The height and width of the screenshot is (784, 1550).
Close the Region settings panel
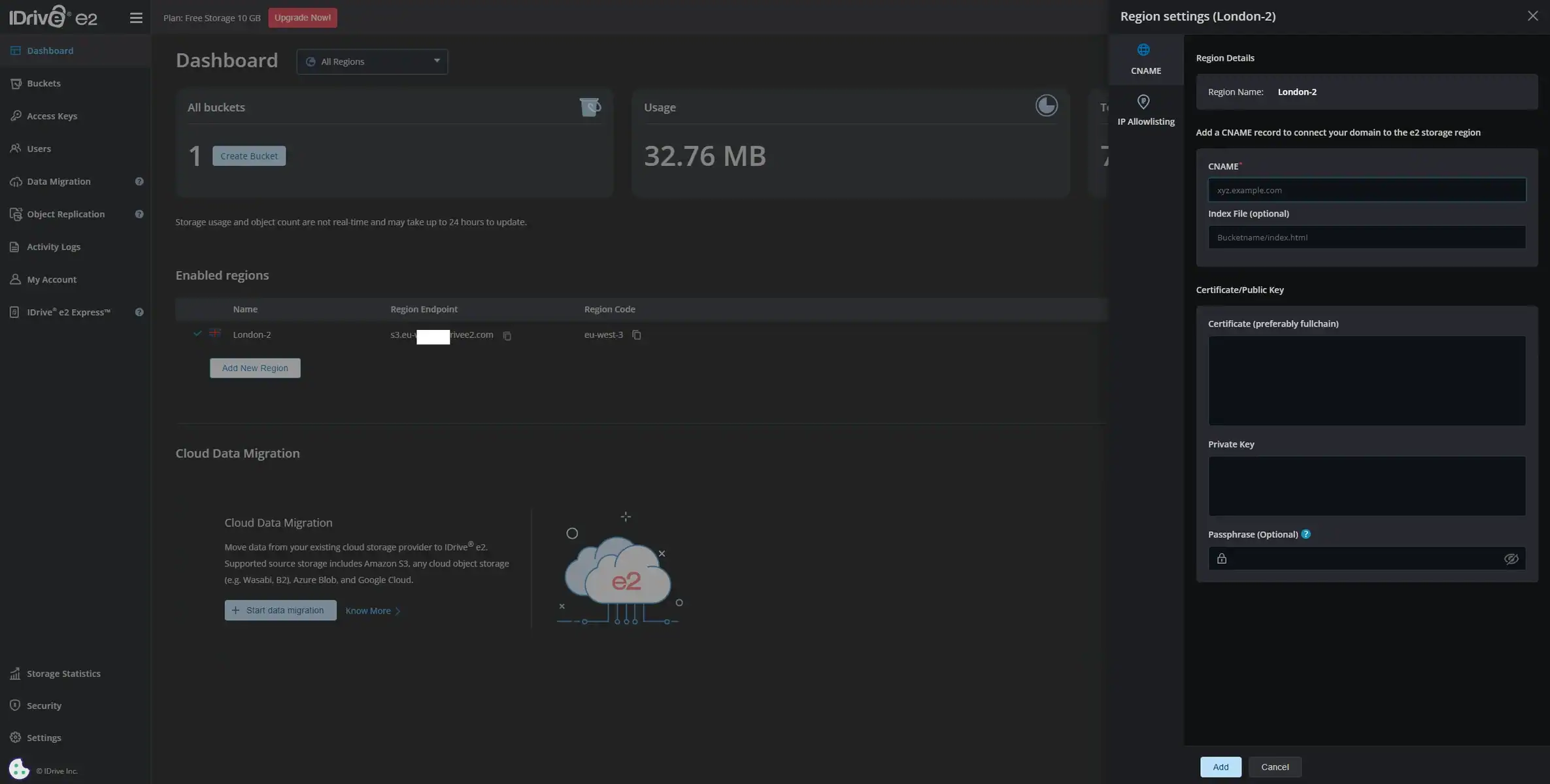[x=1532, y=16]
